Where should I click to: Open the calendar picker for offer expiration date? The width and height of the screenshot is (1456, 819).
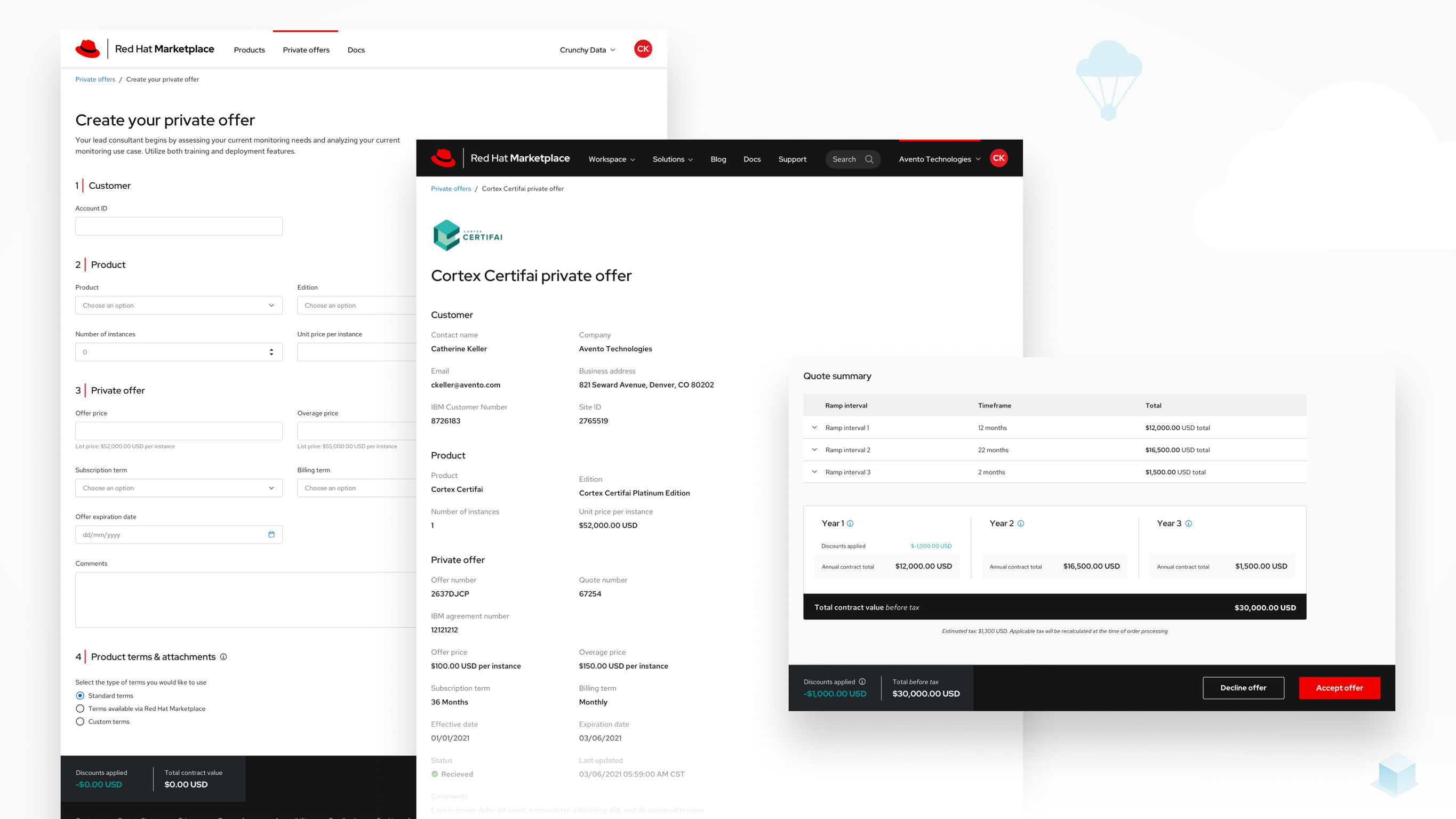point(272,534)
